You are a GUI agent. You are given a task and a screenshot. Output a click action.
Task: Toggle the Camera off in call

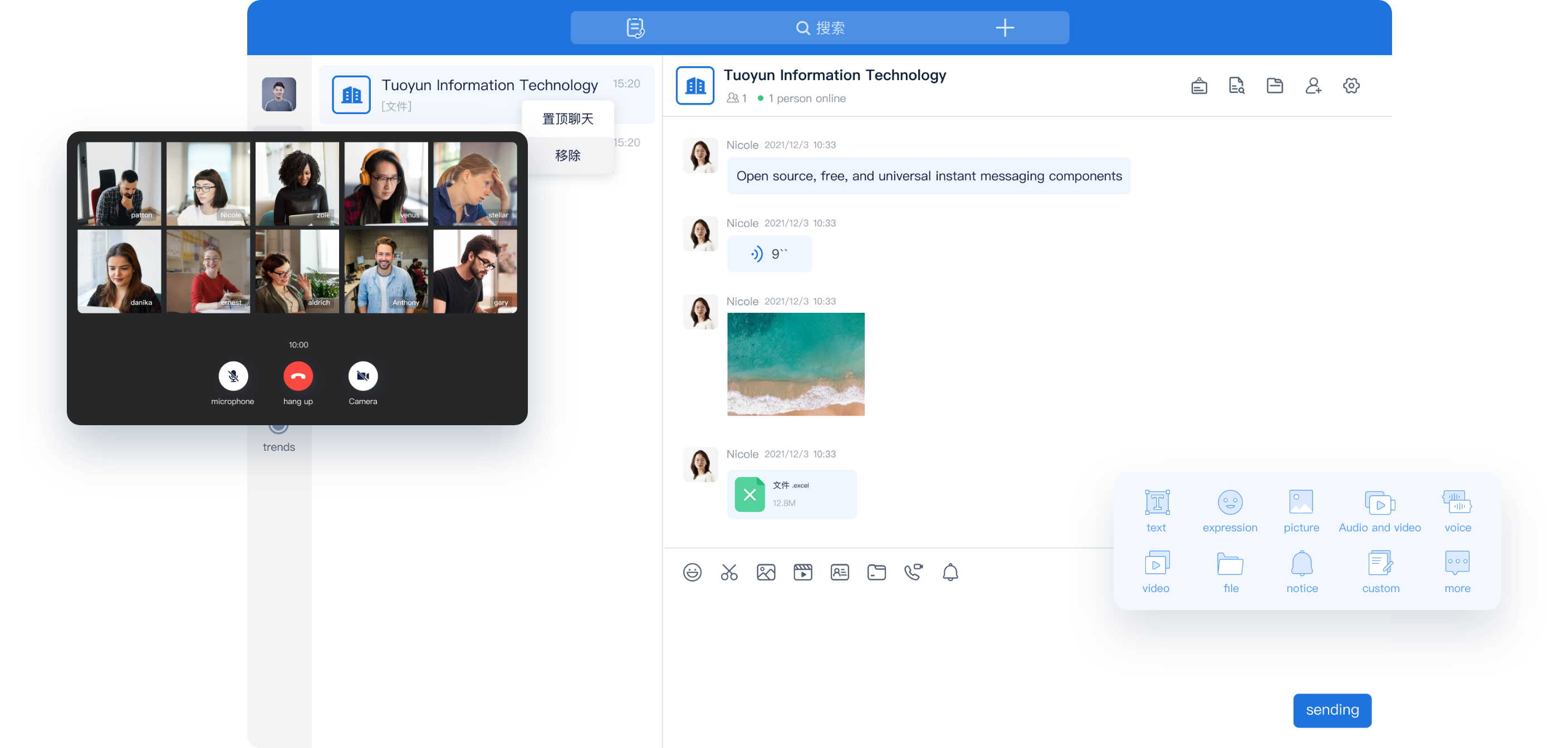(x=363, y=376)
